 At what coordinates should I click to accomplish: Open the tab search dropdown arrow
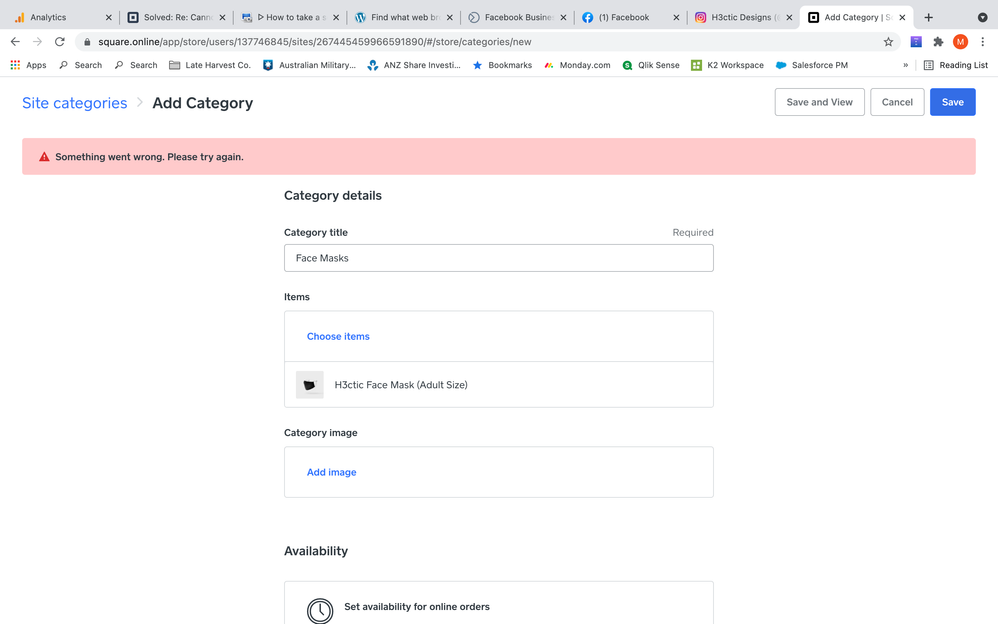coord(982,17)
